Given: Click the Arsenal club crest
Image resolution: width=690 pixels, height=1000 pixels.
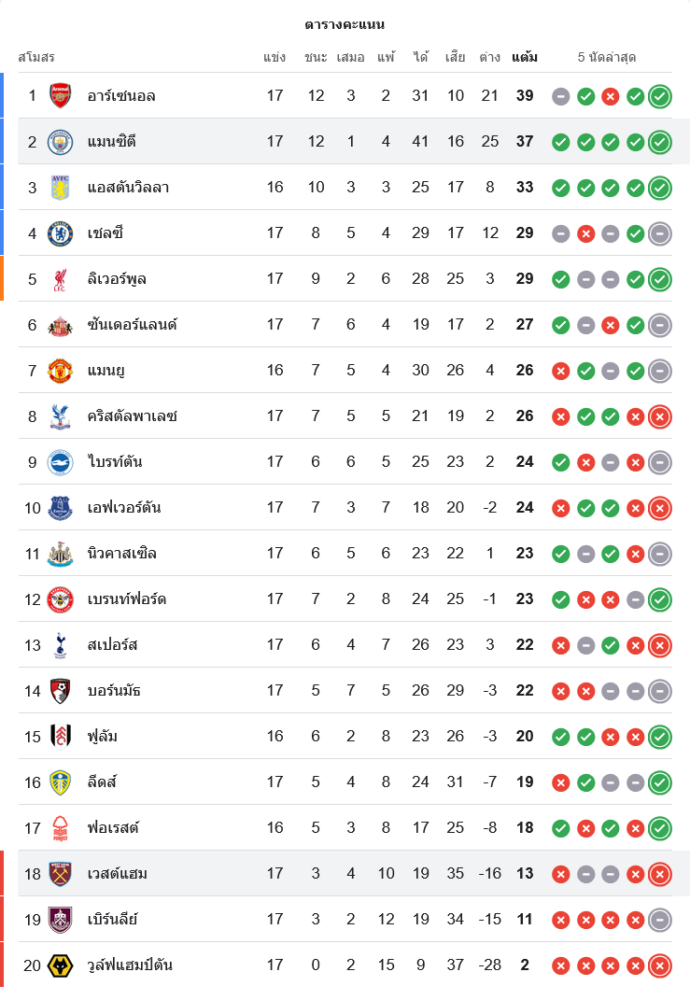Looking at the screenshot, I should point(61,96).
